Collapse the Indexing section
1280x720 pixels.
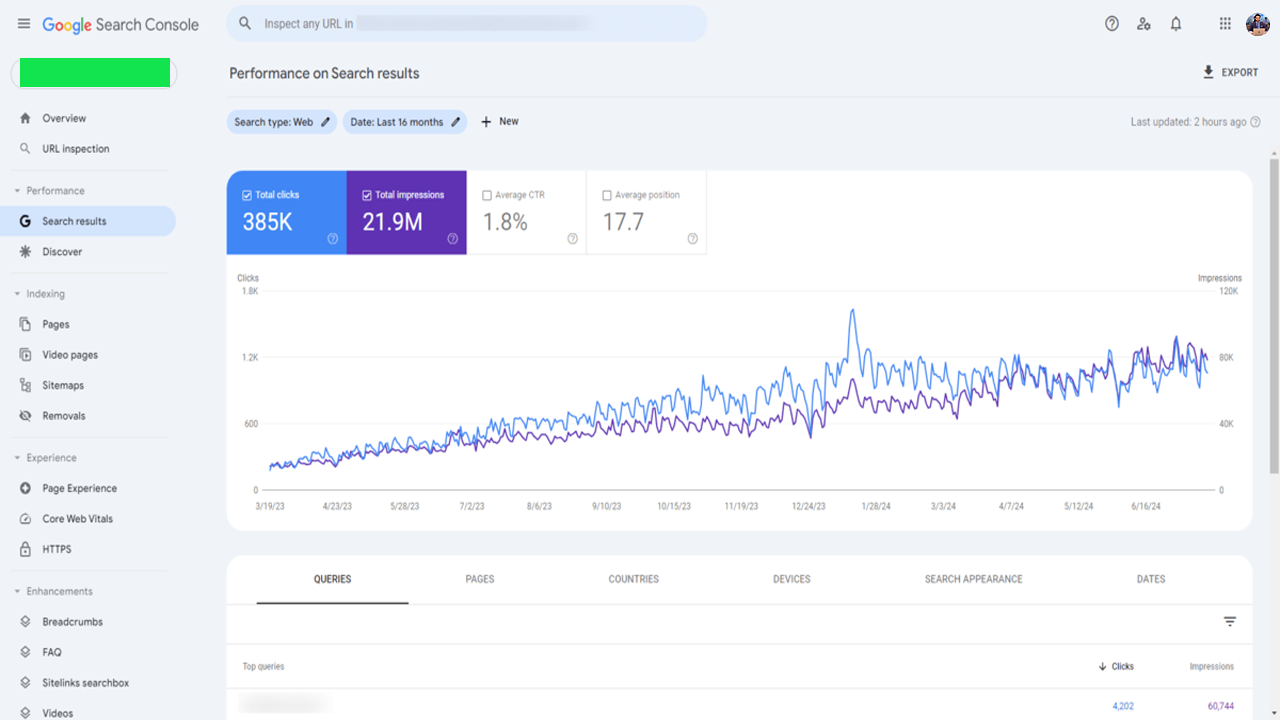click(17, 294)
